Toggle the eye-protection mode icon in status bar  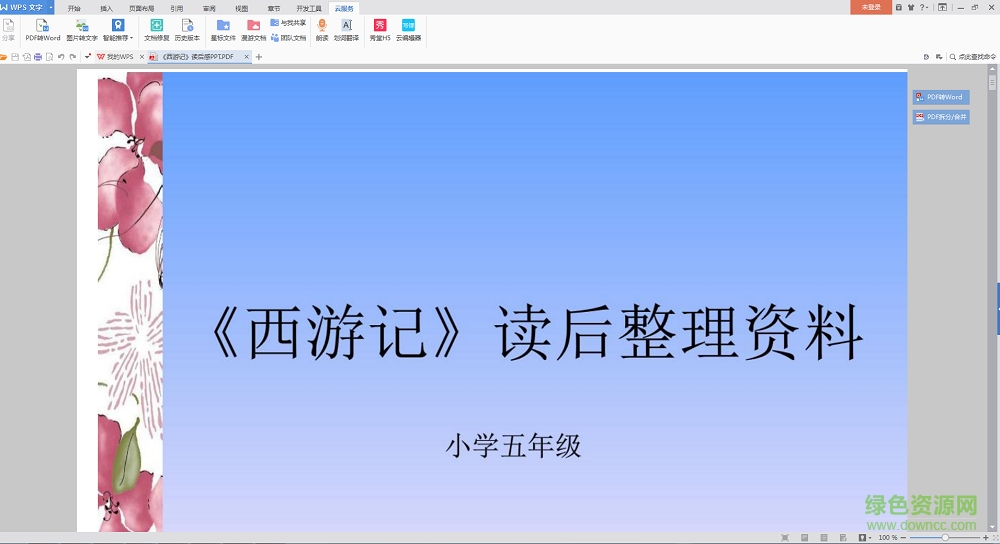click(x=862, y=538)
